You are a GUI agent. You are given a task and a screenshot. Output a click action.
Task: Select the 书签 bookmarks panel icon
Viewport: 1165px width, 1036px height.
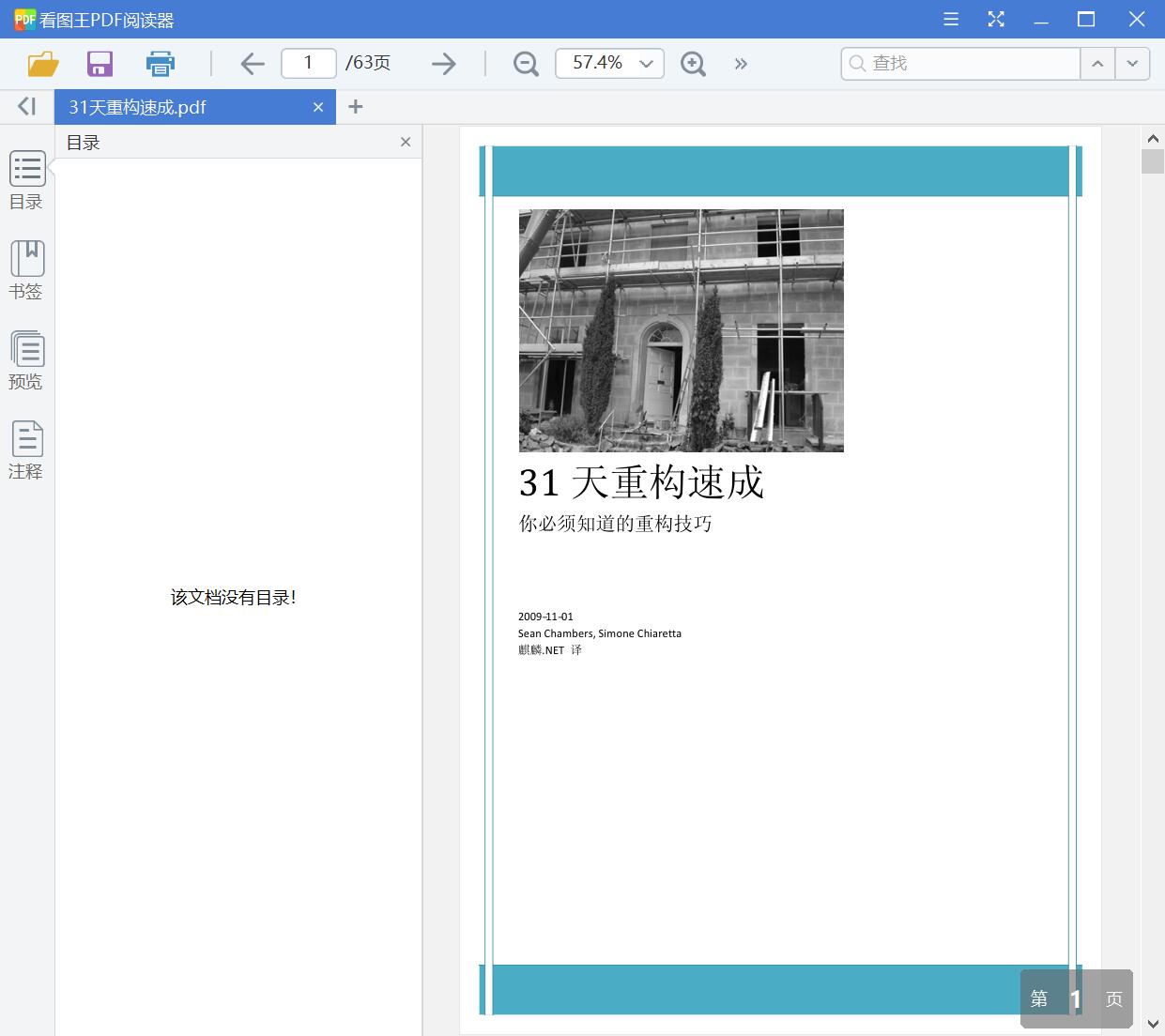point(26,270)
